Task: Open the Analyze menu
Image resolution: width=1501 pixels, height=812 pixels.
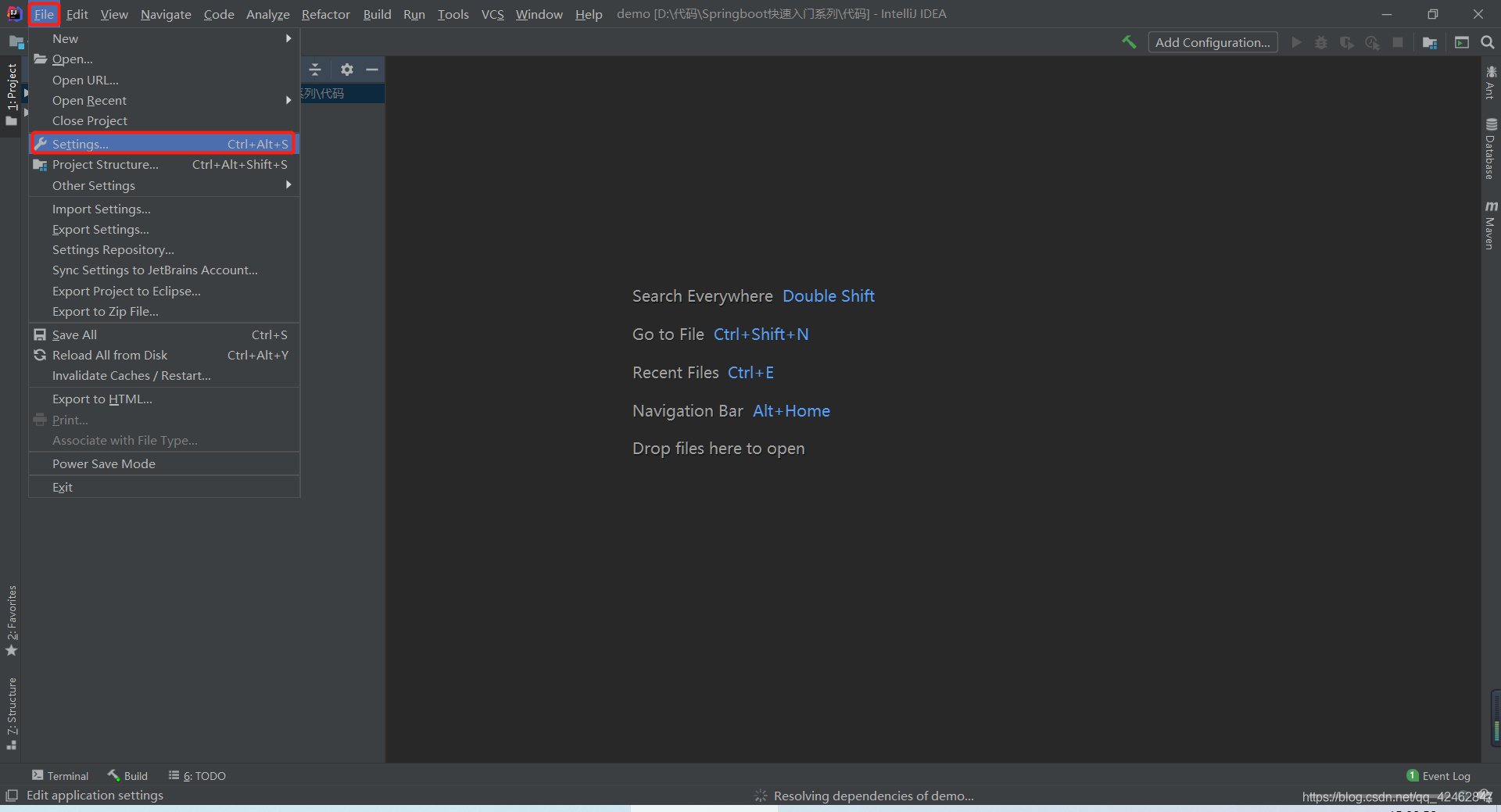Action: pos(267,14)
